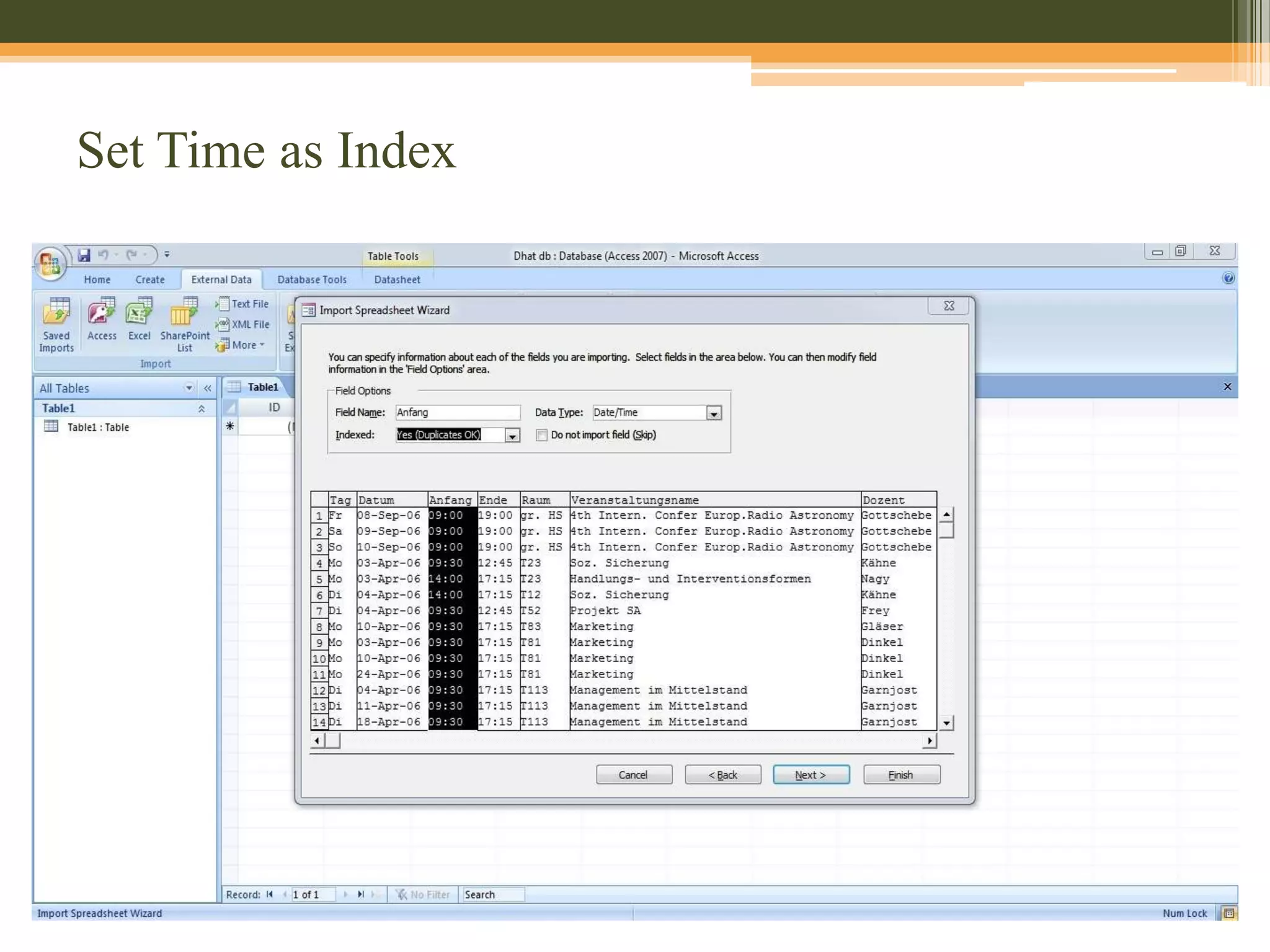Screen dimensions: 1270x952
Task: Click the Finish button
Action: click(901, 775)
